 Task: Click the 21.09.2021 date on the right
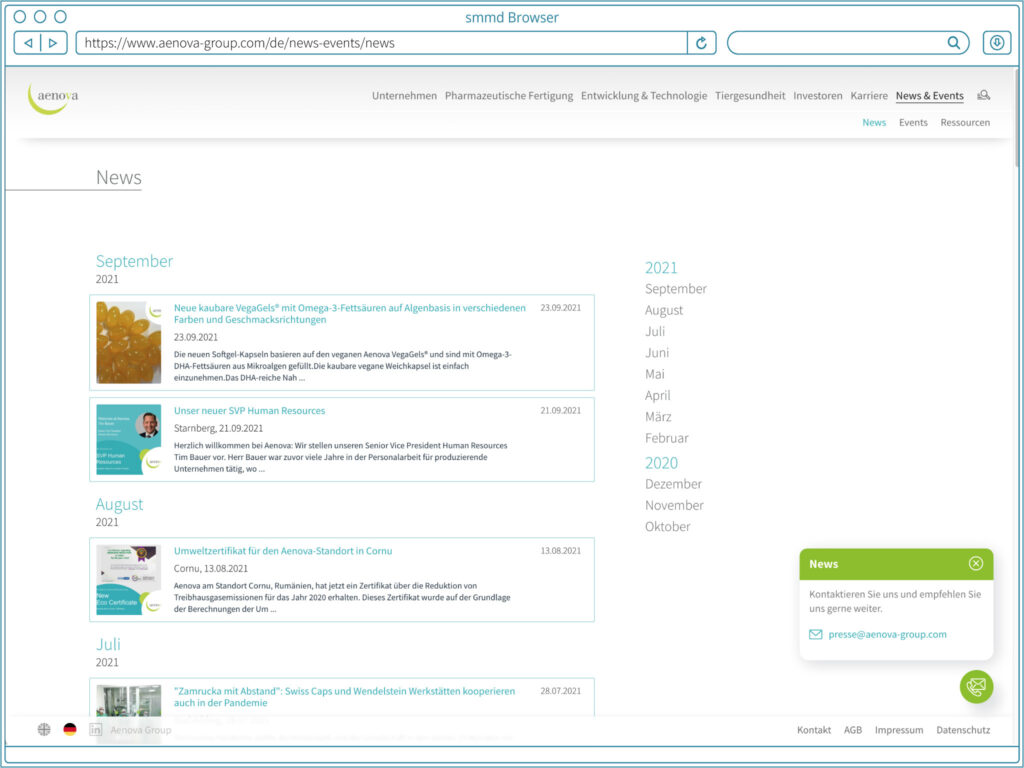point(560,410)
